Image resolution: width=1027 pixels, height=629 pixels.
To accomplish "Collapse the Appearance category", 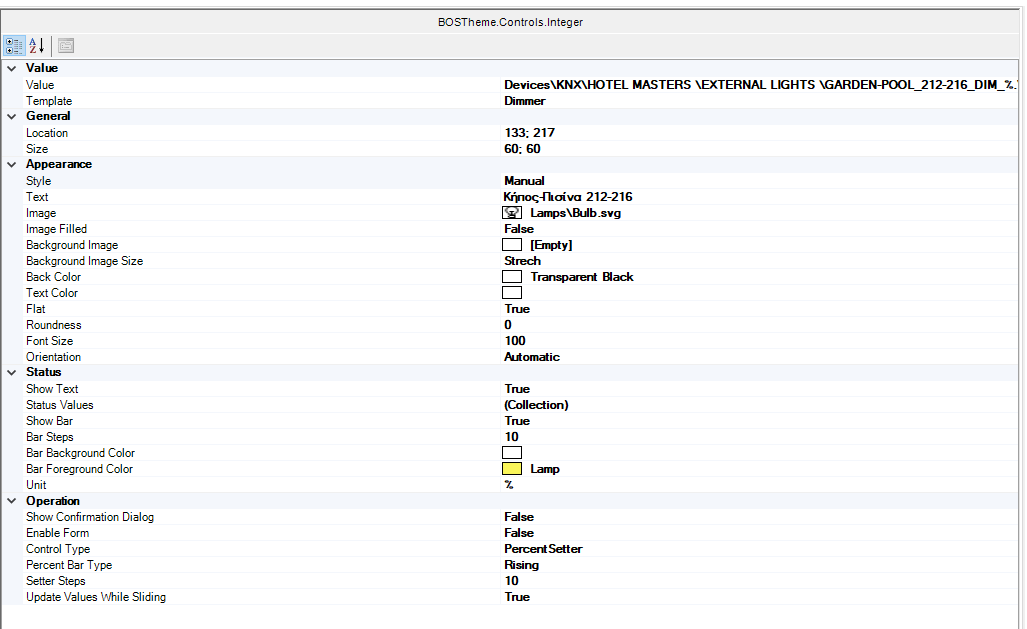I will pos(11,164).
